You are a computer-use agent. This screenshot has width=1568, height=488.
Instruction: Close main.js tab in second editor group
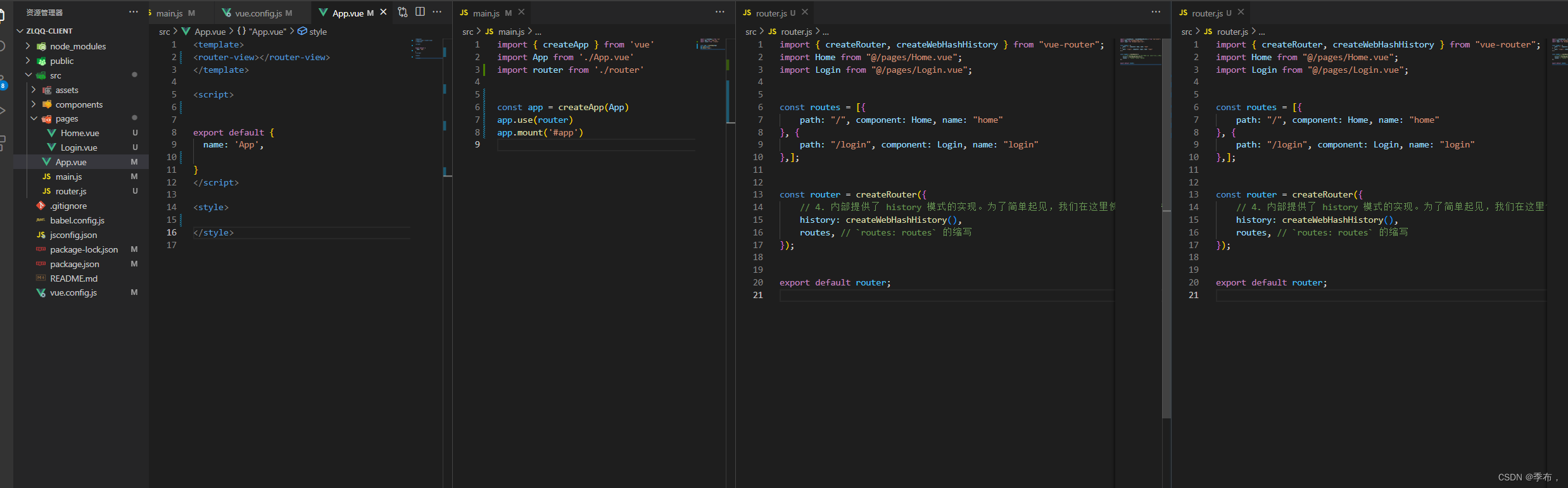(521, 12)
